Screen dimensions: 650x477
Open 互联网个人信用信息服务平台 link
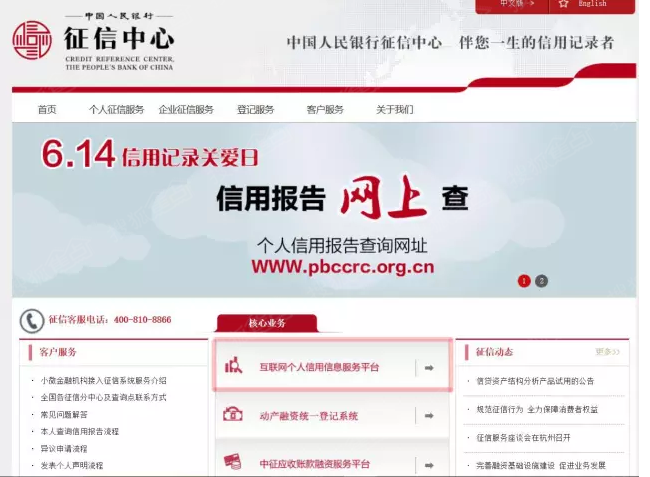(319, 367)
